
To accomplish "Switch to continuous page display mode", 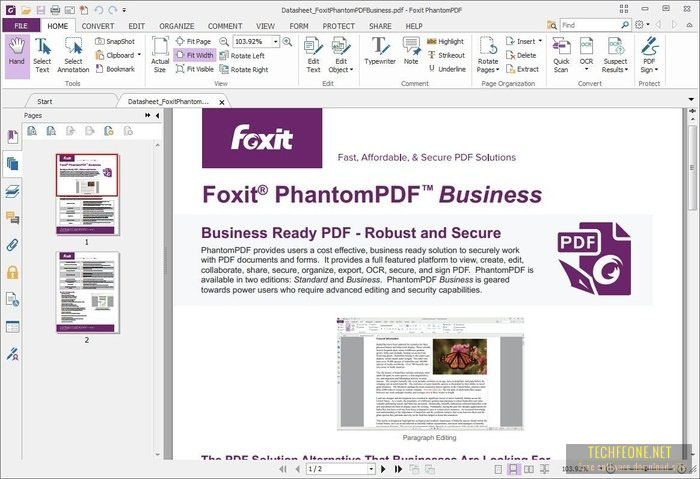I will pos(513,469).
